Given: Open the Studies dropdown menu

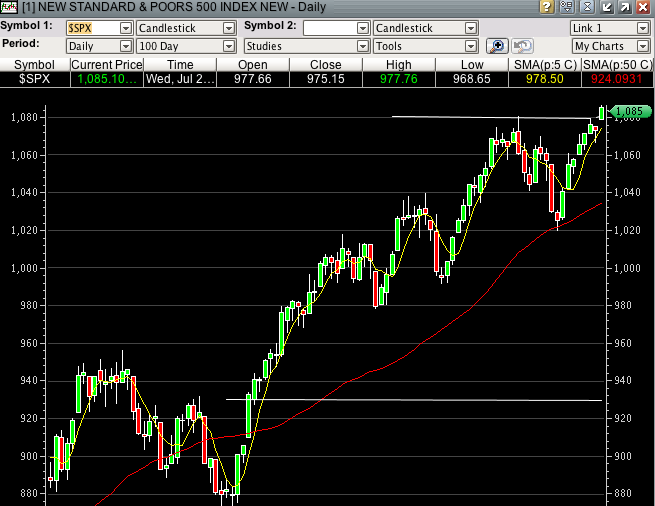Looking at the screenshot, I should tap(362, 46).
